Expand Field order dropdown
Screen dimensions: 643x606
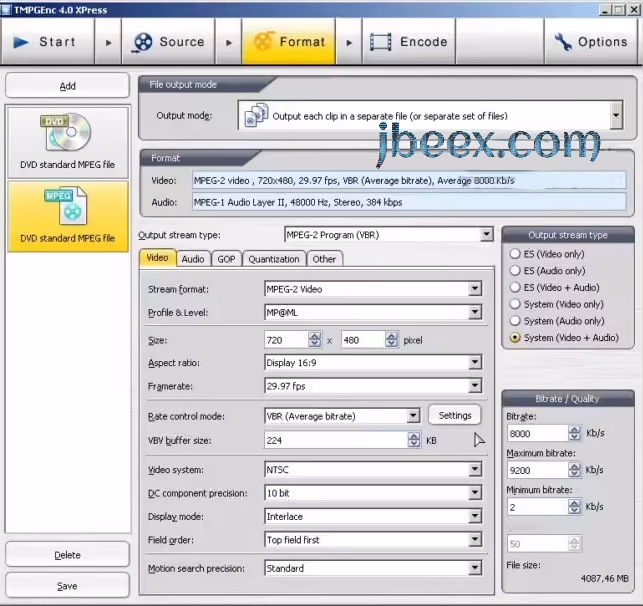pyautogui.click(x=475, y=539)
